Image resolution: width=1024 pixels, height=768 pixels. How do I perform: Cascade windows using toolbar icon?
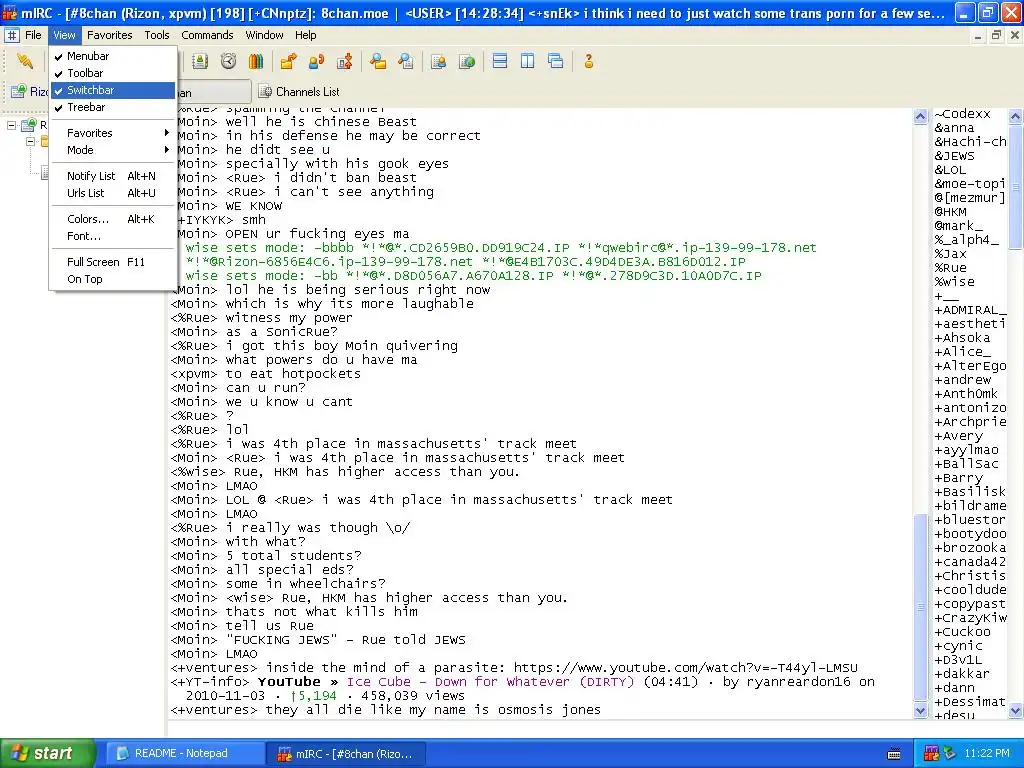click(556, 61)
